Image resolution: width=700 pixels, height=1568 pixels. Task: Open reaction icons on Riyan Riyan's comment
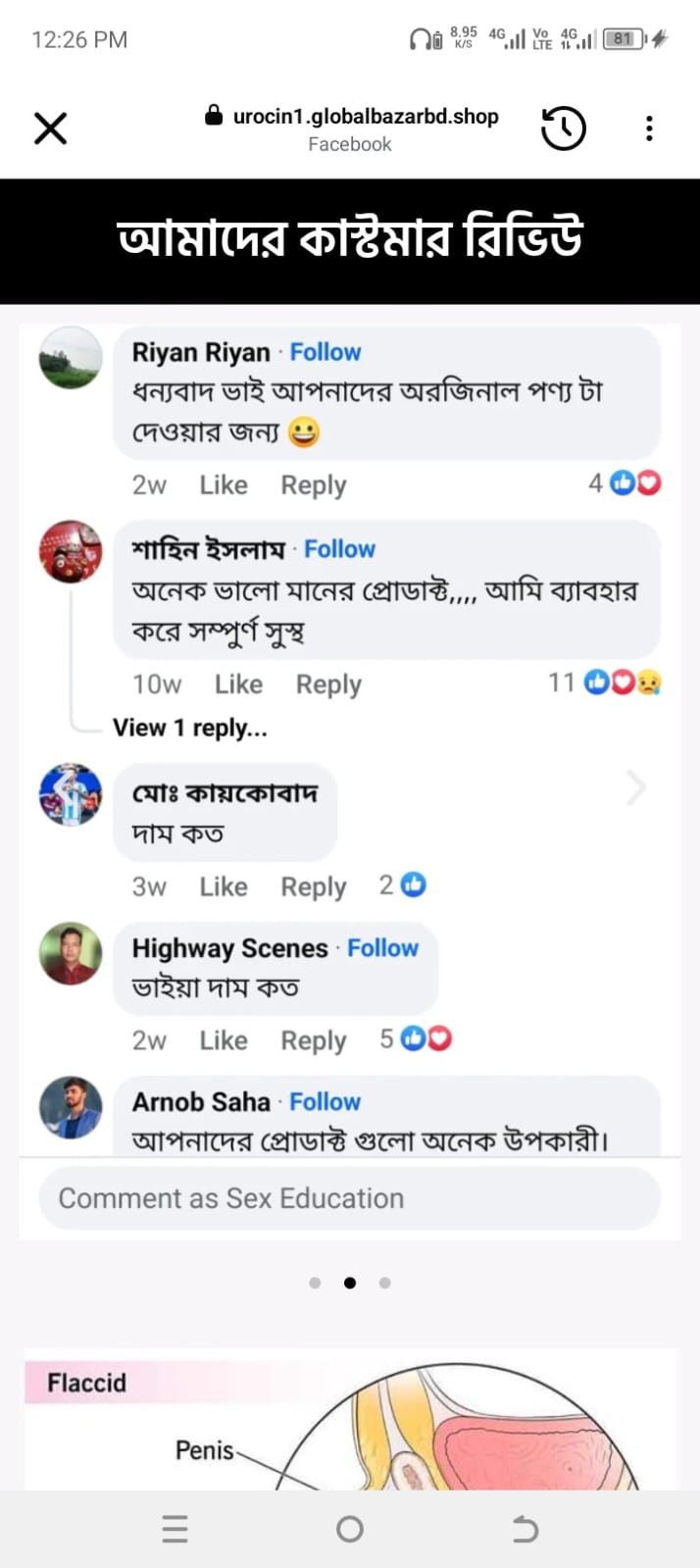(x=635, y=482)
